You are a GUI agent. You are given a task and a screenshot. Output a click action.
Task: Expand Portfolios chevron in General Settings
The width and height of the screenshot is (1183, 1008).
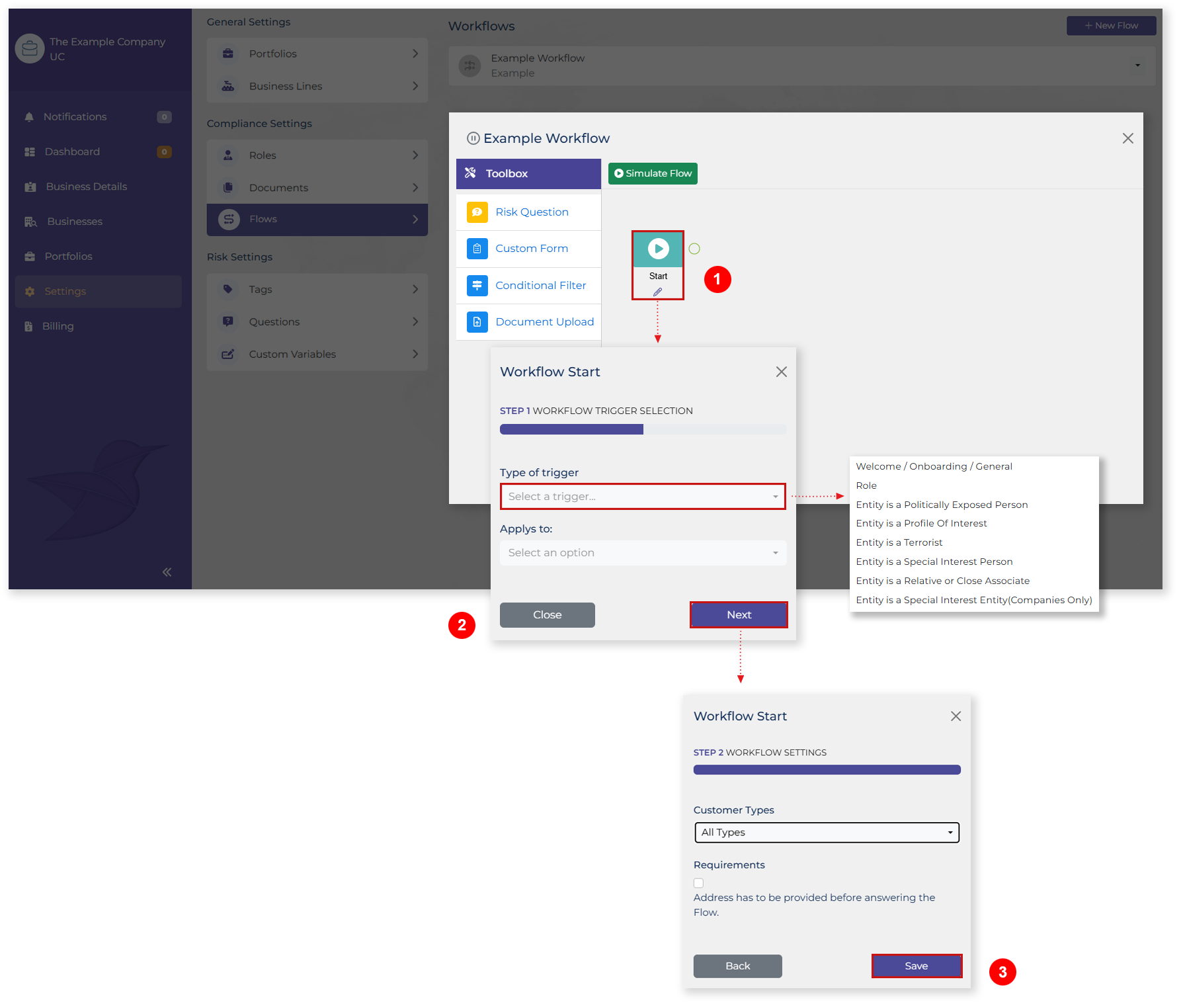click(415, 54)
